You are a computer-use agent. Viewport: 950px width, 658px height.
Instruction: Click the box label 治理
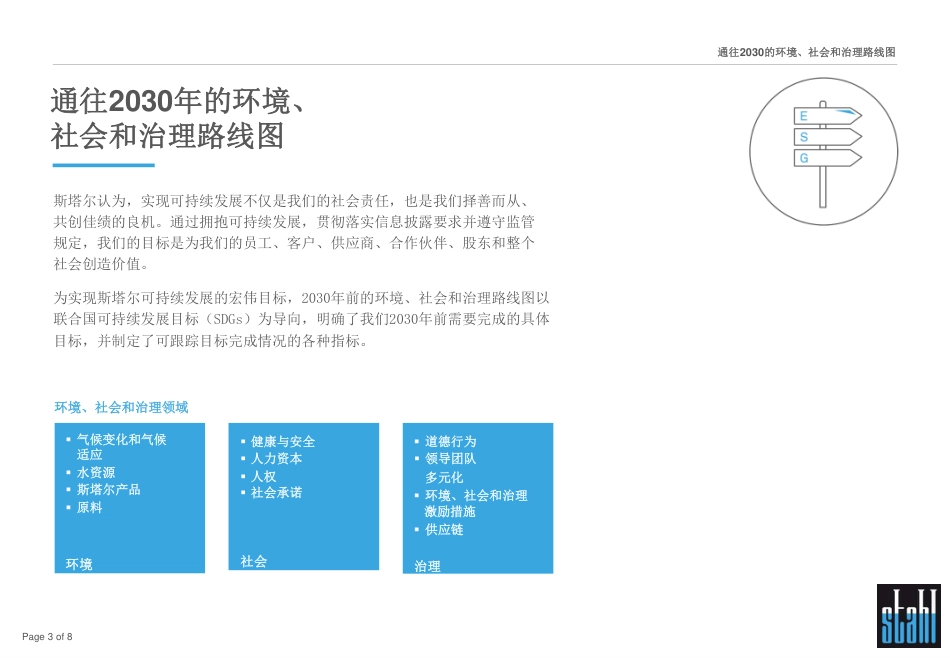point(427,567)
